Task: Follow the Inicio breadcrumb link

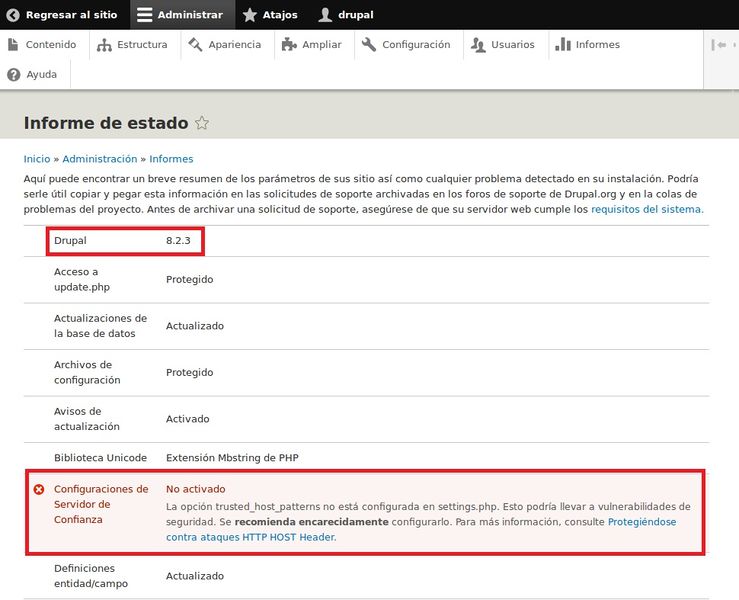Action: pos(37,159)
